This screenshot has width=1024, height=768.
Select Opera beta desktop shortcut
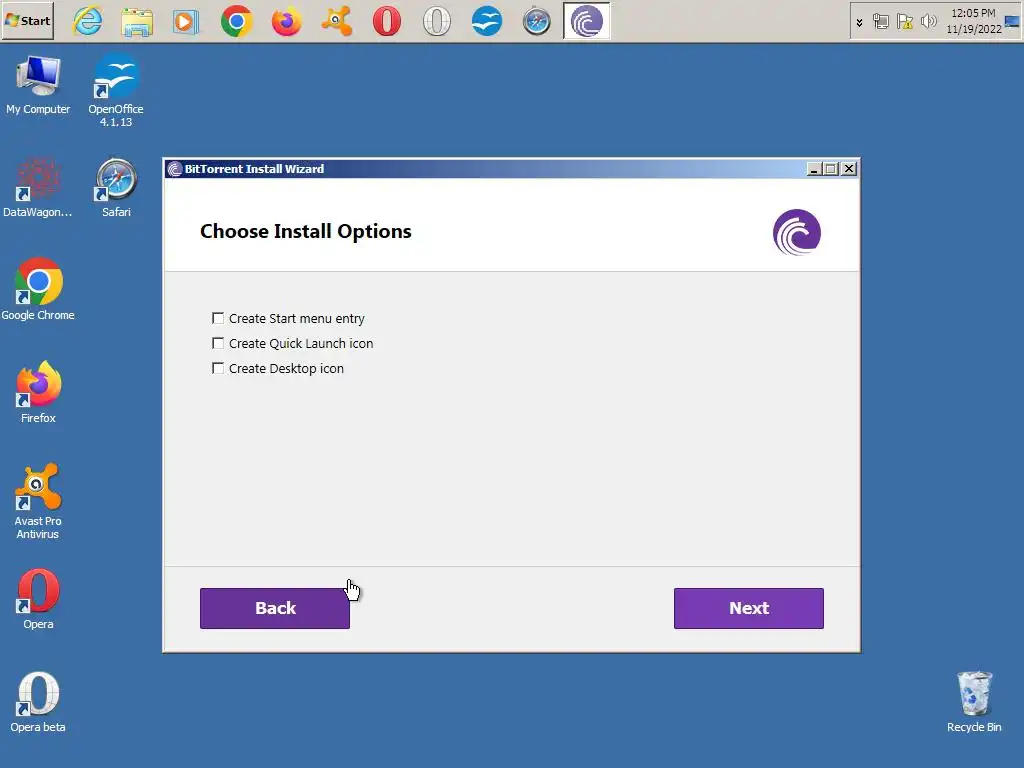tap(38, 702)
